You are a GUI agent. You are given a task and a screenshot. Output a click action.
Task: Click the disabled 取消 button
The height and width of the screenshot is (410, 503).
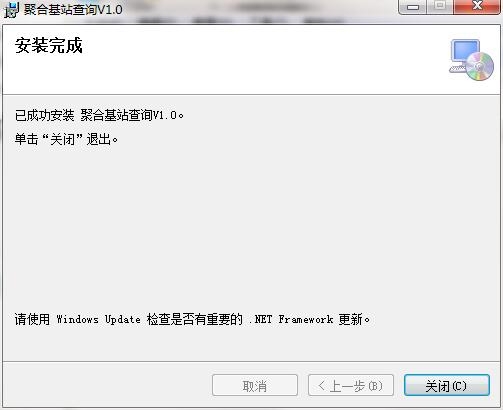[255, 386]
